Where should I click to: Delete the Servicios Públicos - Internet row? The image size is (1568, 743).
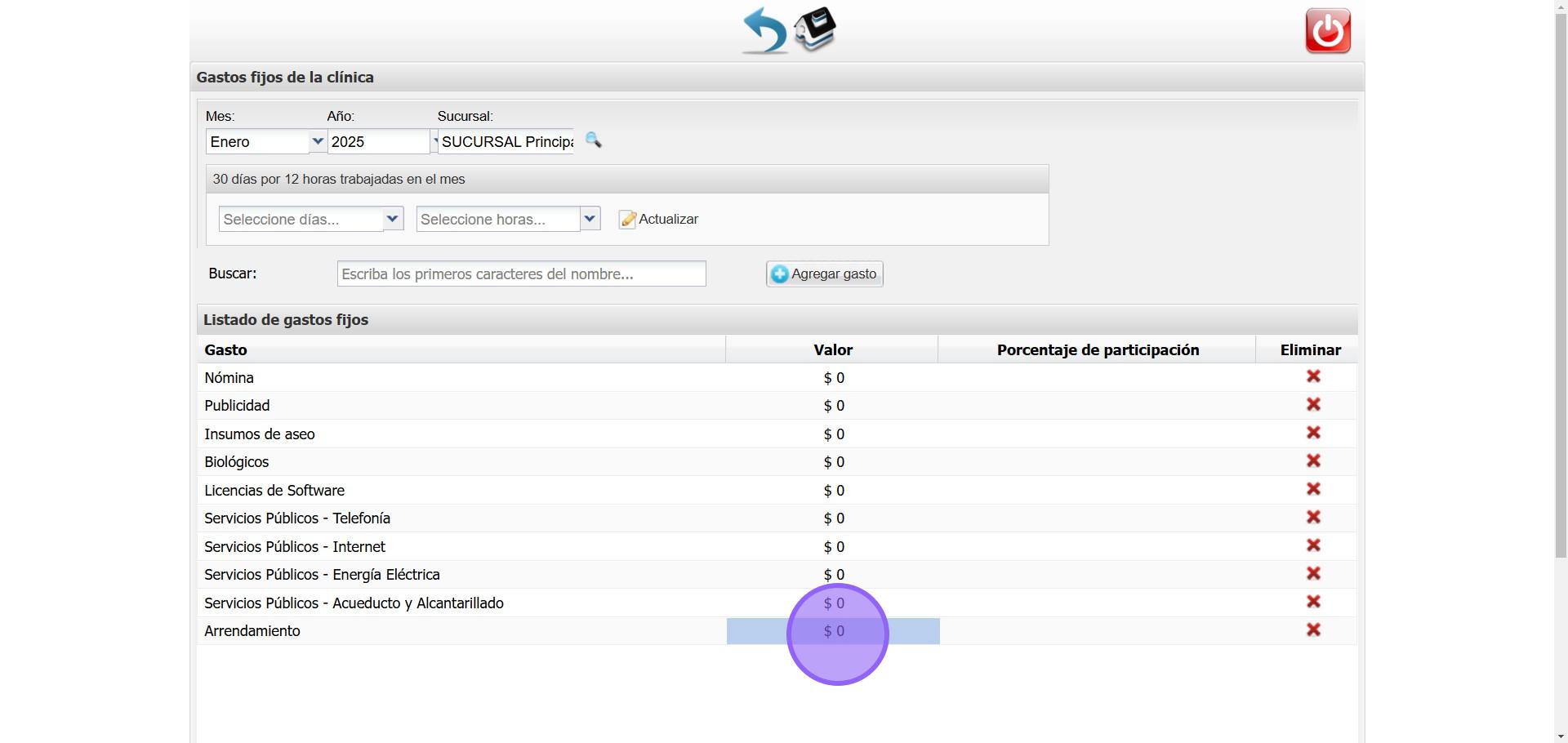(x=1313, y=545)
